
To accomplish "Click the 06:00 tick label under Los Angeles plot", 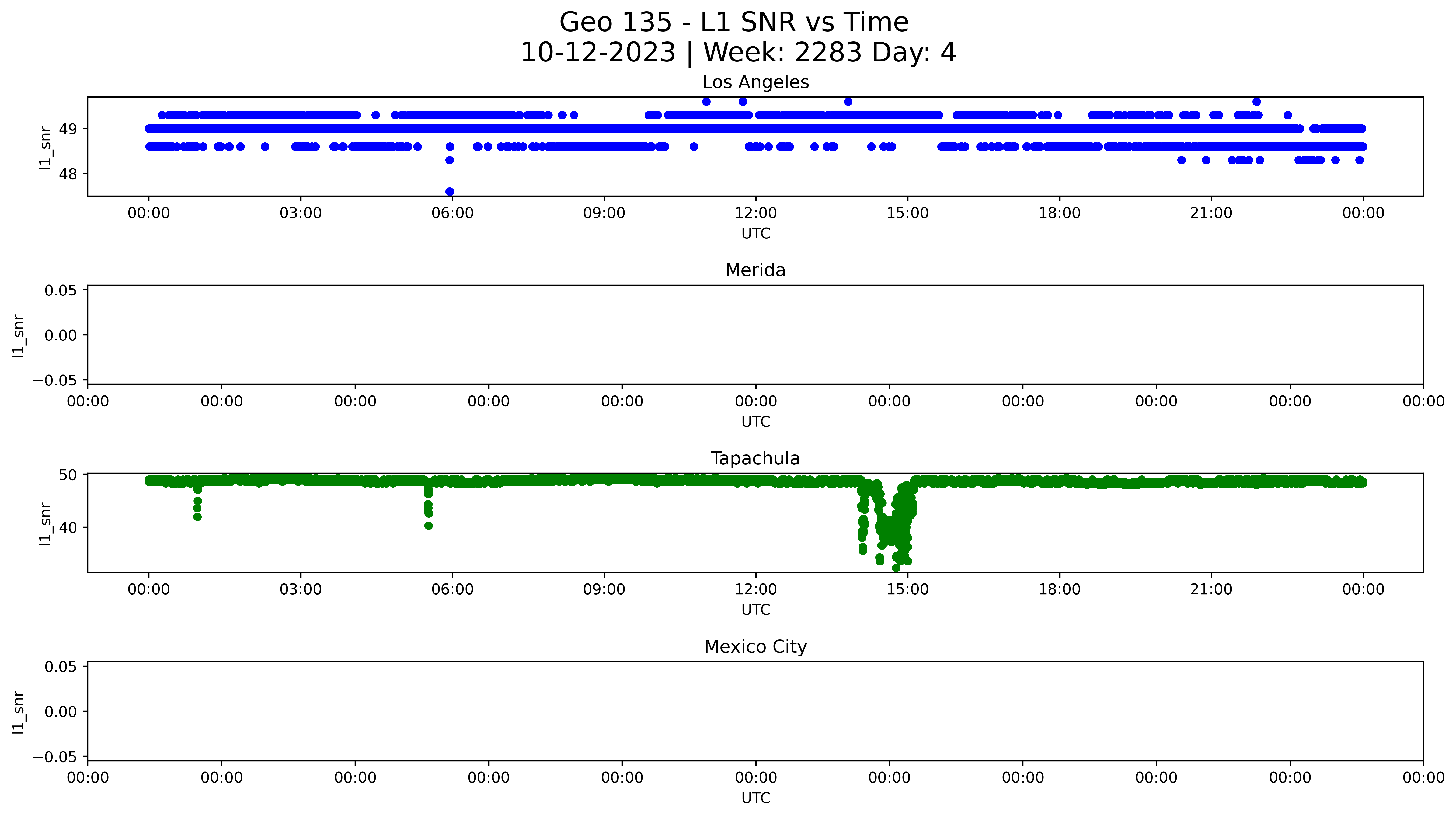I will (452, 213).
